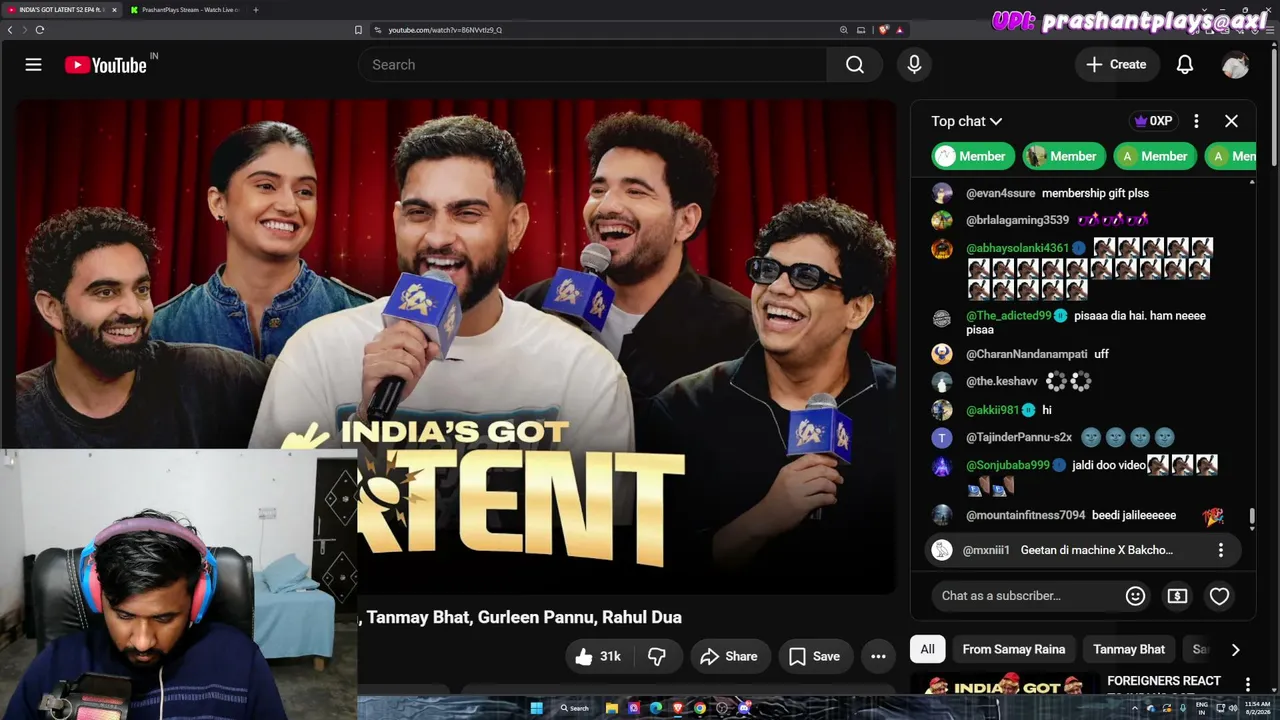Open the taskbar clock showing 11:54 AM
The image size is (1280, 720).
point(1257,708)
